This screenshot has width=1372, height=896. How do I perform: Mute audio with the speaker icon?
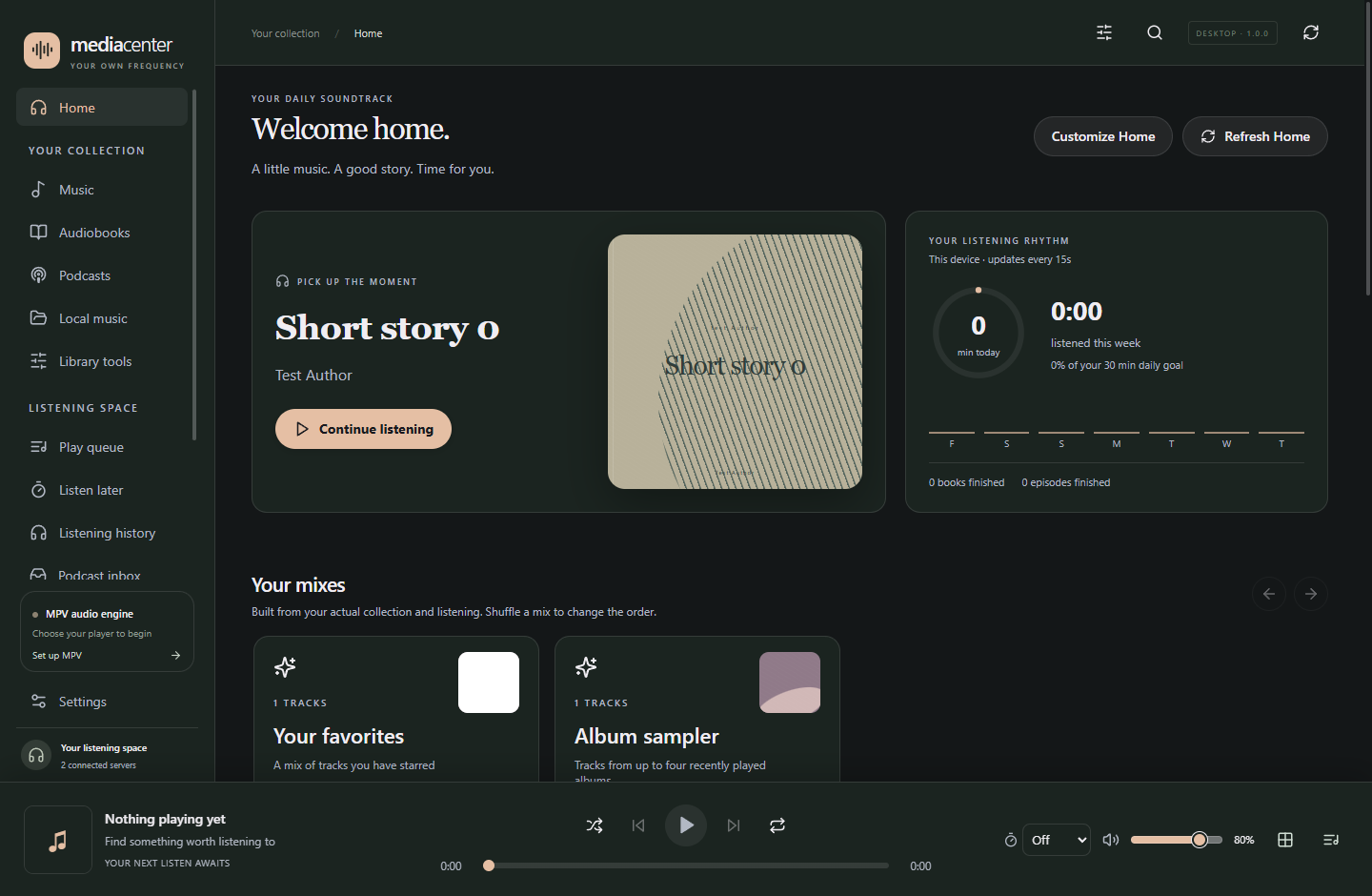(x=1111, y=840)
